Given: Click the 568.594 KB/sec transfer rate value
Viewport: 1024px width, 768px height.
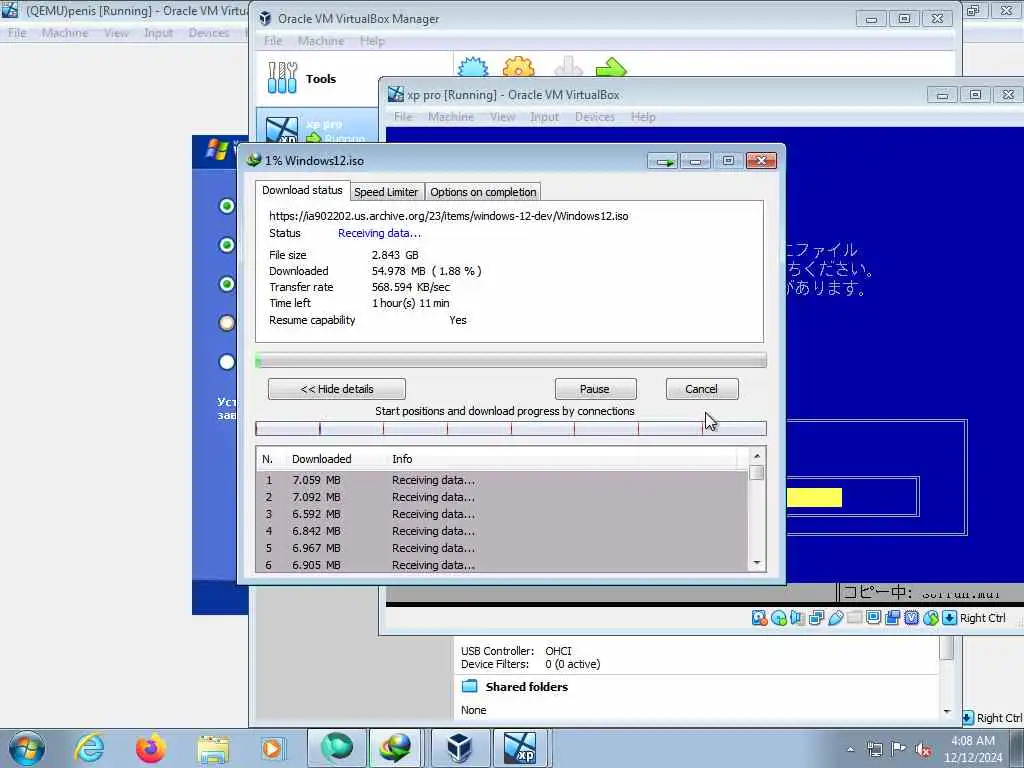Looking at the screenshot, I should pyautogui.click(x=411, y=287).
